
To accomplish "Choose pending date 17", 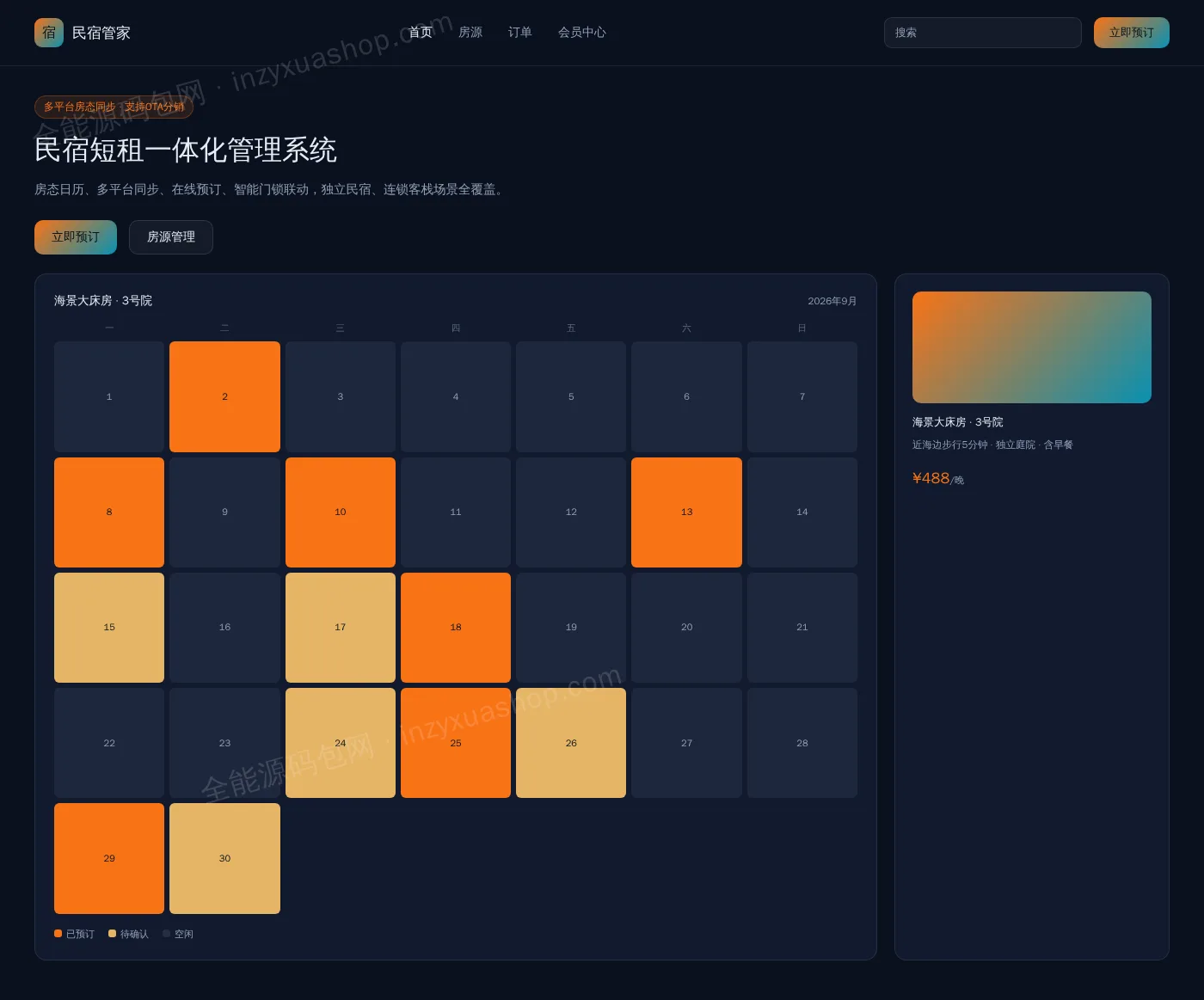I will (x=341, y=628).
